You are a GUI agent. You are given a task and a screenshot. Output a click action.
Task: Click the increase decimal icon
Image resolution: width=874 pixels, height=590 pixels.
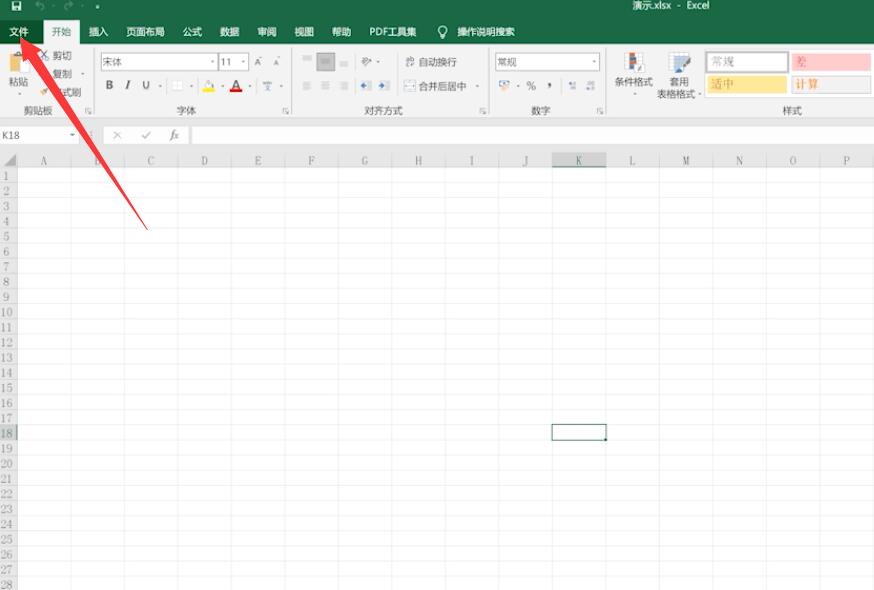pos(572,86)
